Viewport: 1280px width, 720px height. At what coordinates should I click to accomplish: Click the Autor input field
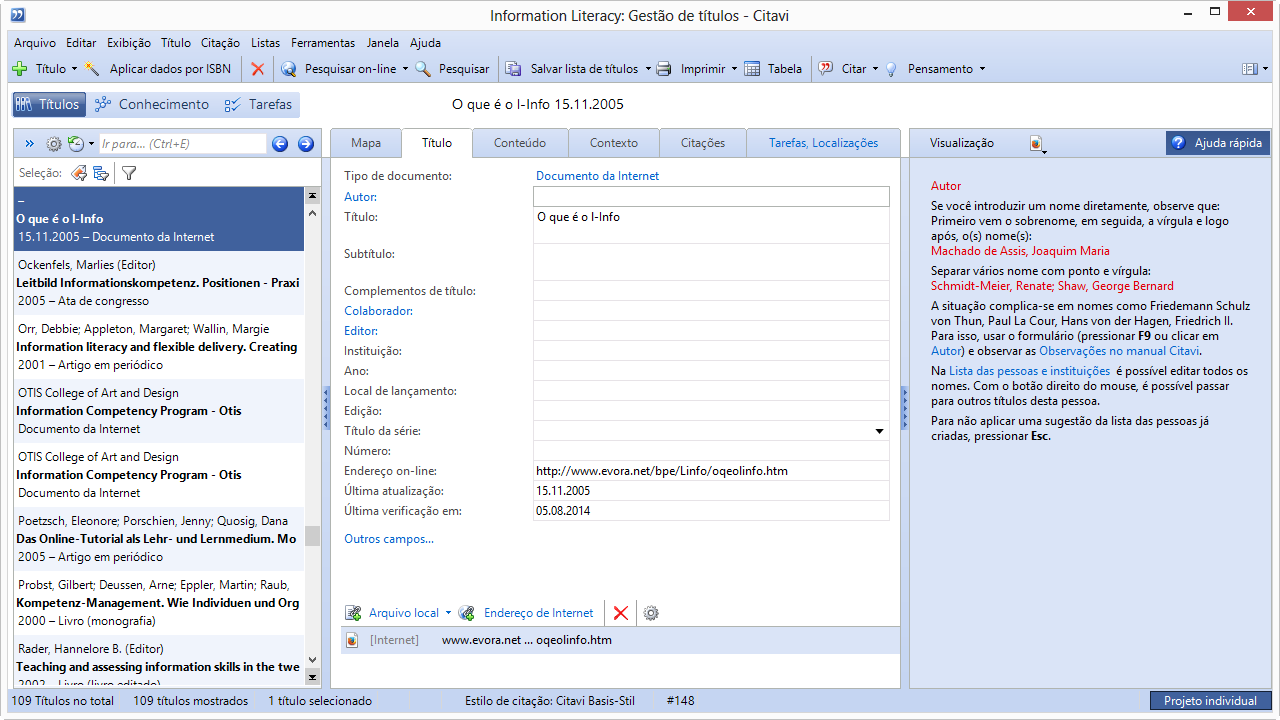pos(711,196)
